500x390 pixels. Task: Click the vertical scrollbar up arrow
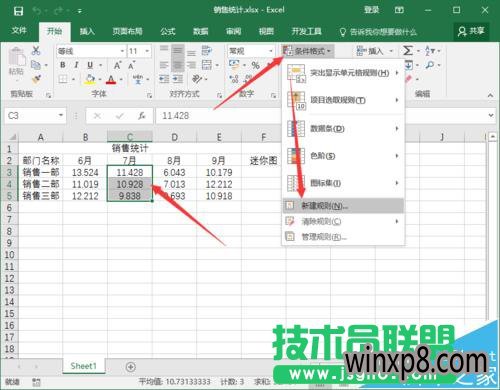(x=493, y=136)
